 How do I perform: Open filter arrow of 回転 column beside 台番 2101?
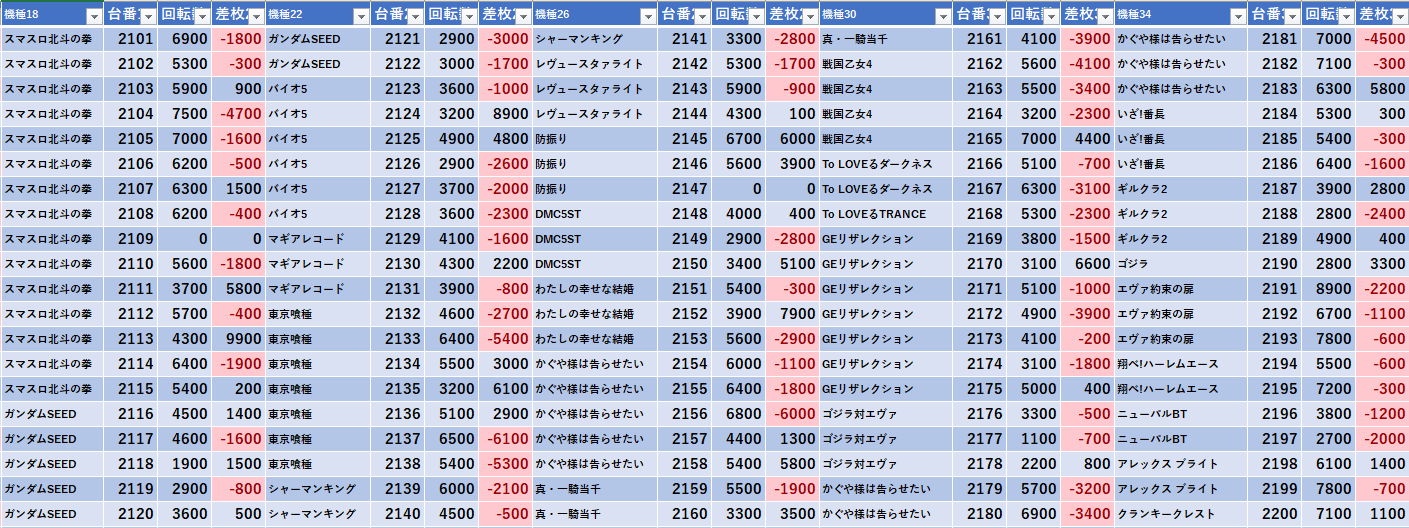point(201,16)
